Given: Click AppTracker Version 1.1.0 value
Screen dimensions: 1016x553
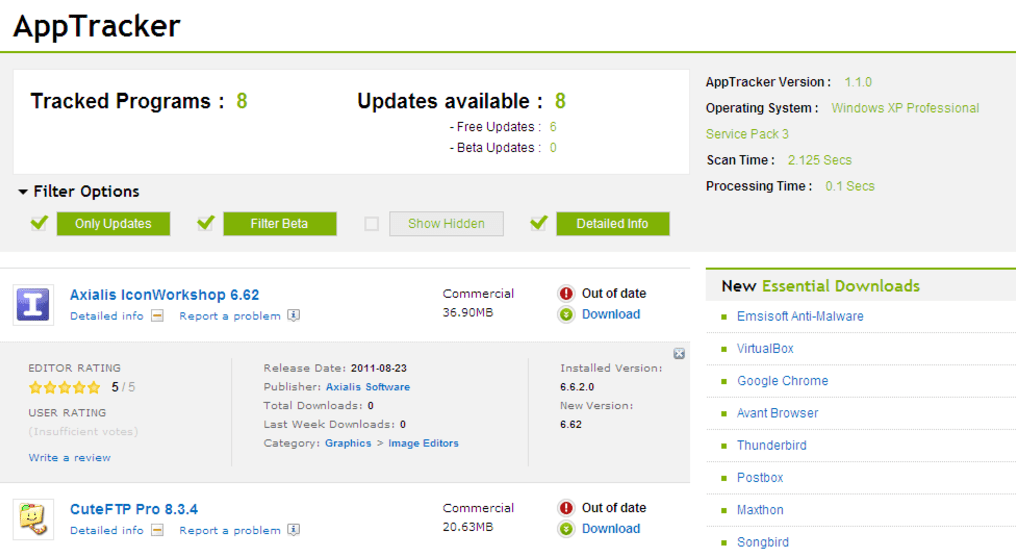Looking at the screenshot, I should coord(858,82).
